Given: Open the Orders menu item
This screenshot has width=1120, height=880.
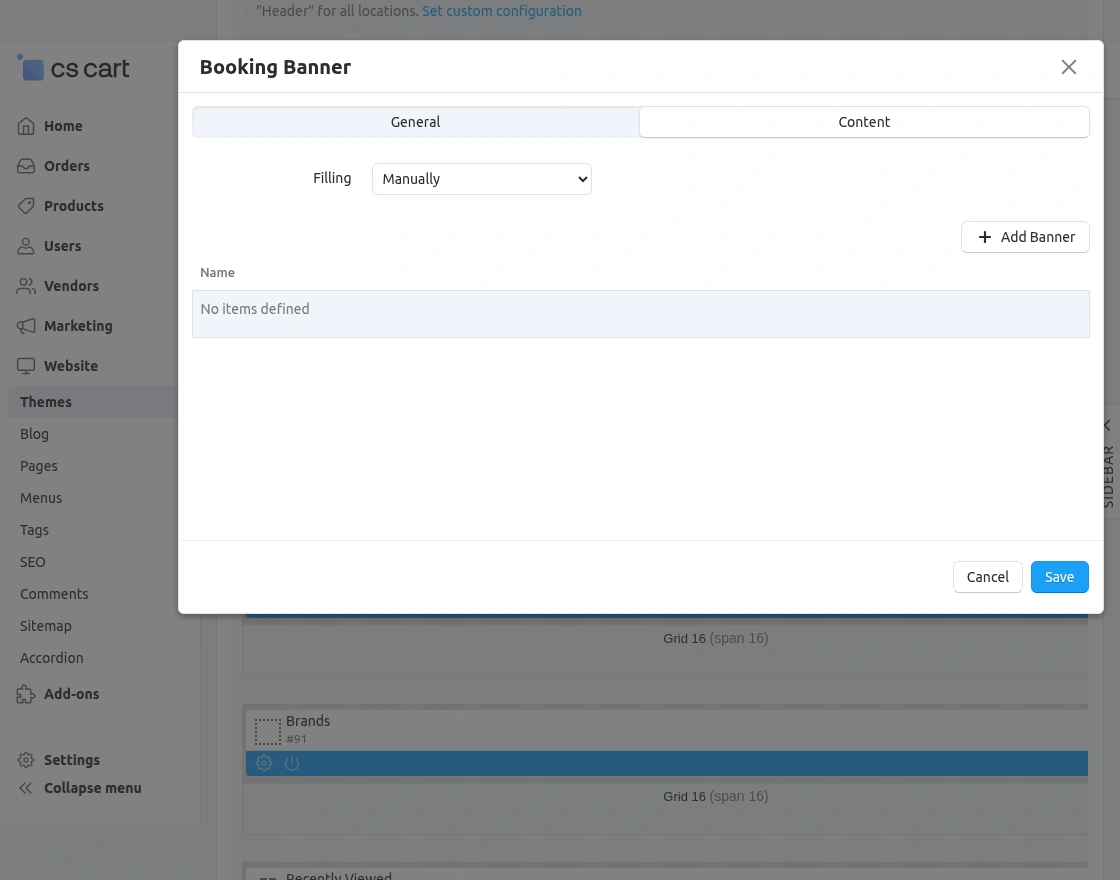Looking at the screenshot, I should [66, 166].
